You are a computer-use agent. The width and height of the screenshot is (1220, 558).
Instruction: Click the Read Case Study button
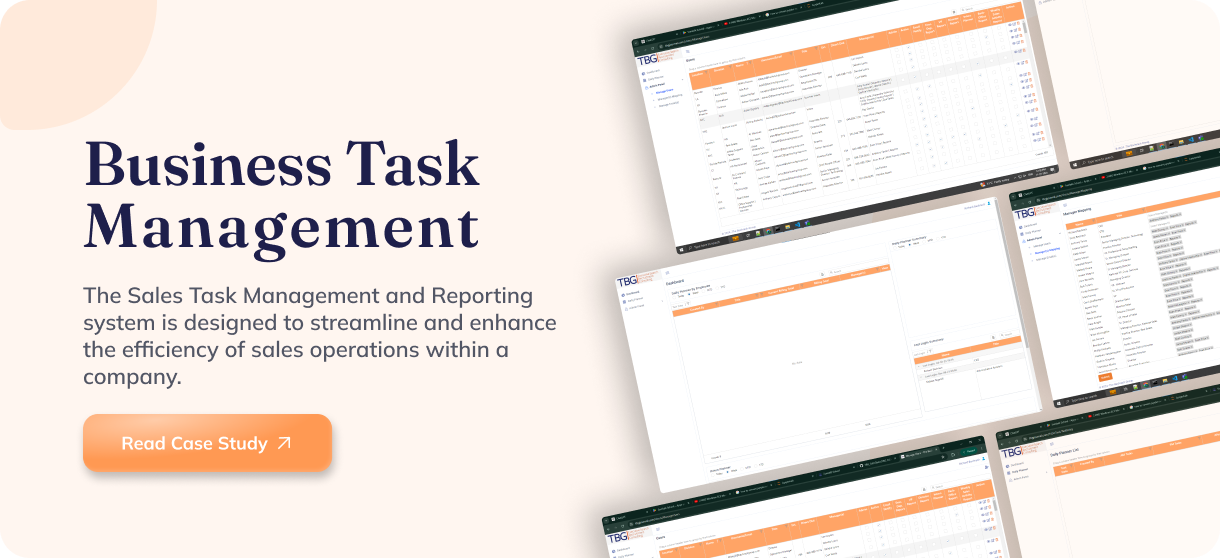[207, 442]
